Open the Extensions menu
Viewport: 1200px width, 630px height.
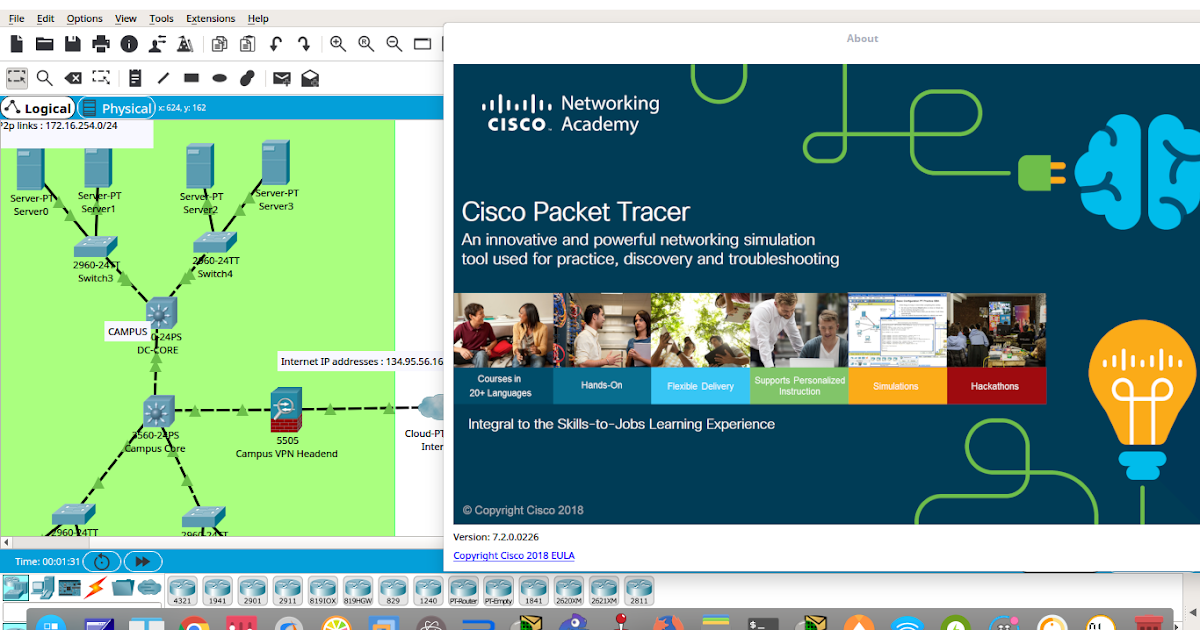click(210, 17)
